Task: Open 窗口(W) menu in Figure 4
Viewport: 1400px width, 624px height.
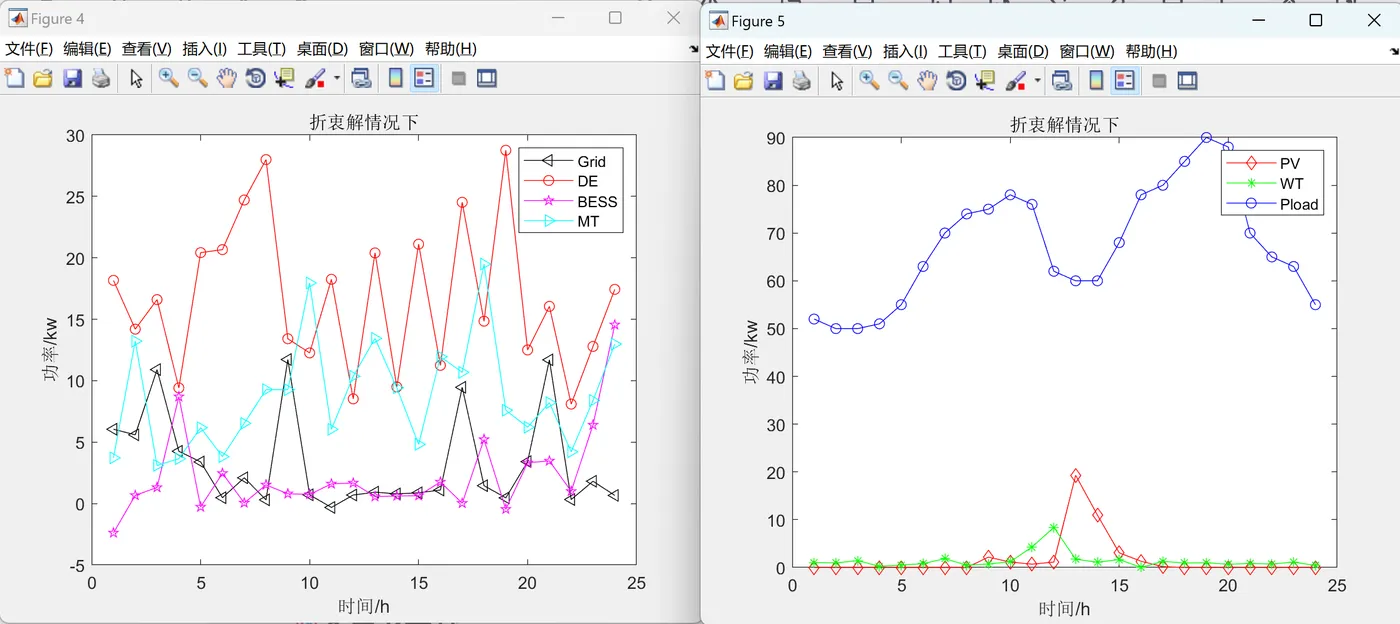Action: pos(387,49)
